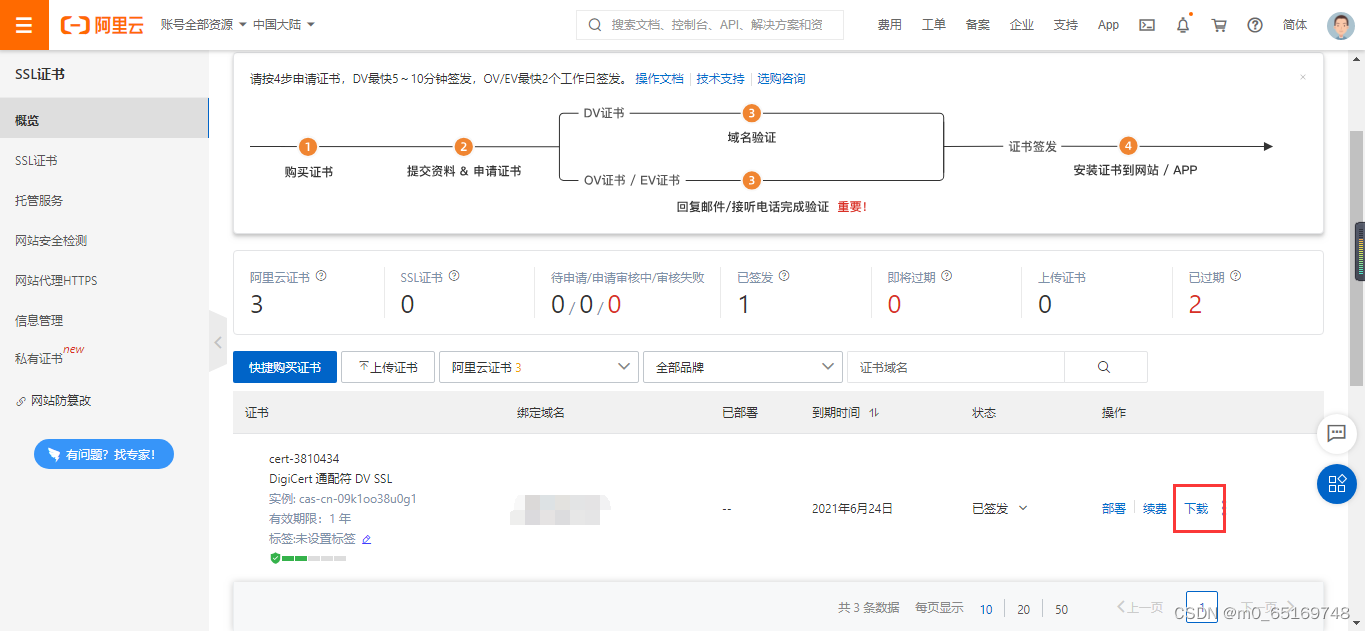The height and width of the screenshot is (631, 1365).
Task: Open the shopping cart icon
Action: point(1219,25)
